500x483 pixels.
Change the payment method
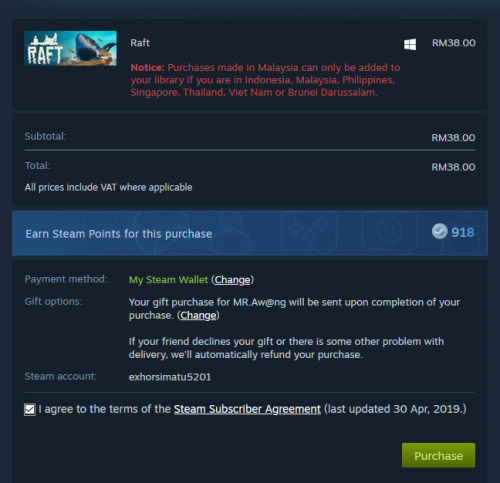point(232,280)
